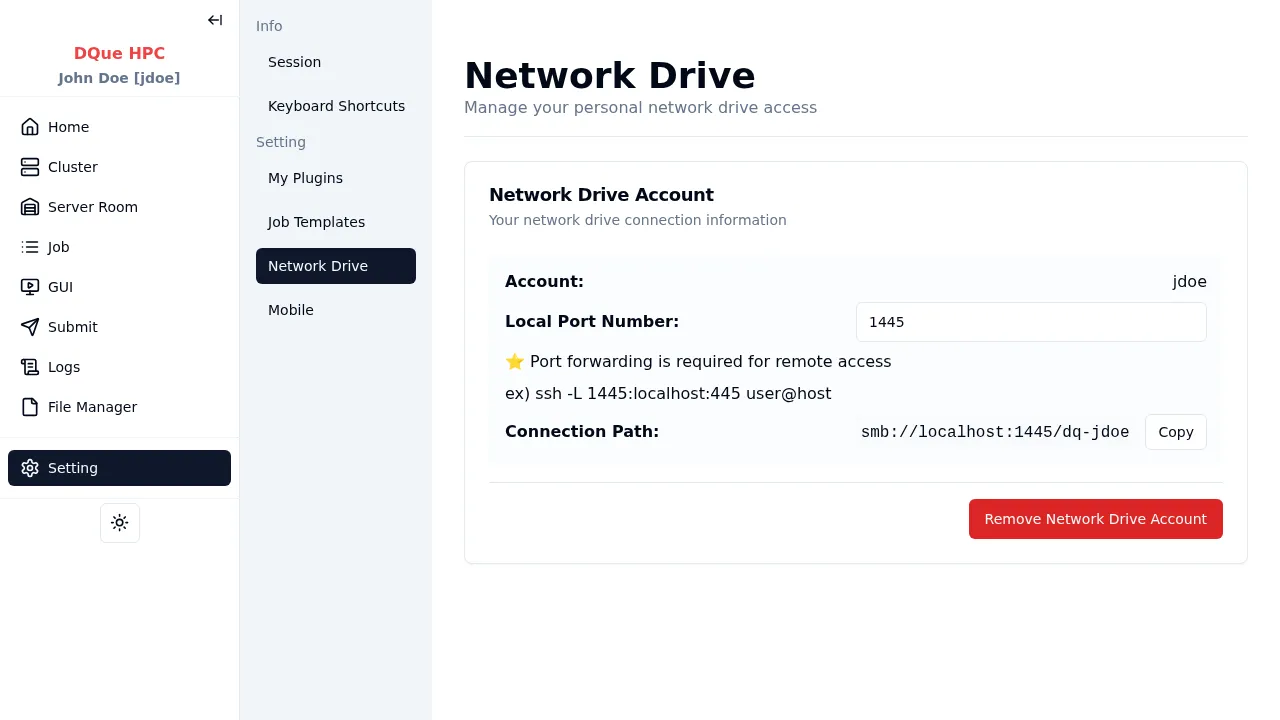Click the Server Room warehouse icon

tap(30, 207)
